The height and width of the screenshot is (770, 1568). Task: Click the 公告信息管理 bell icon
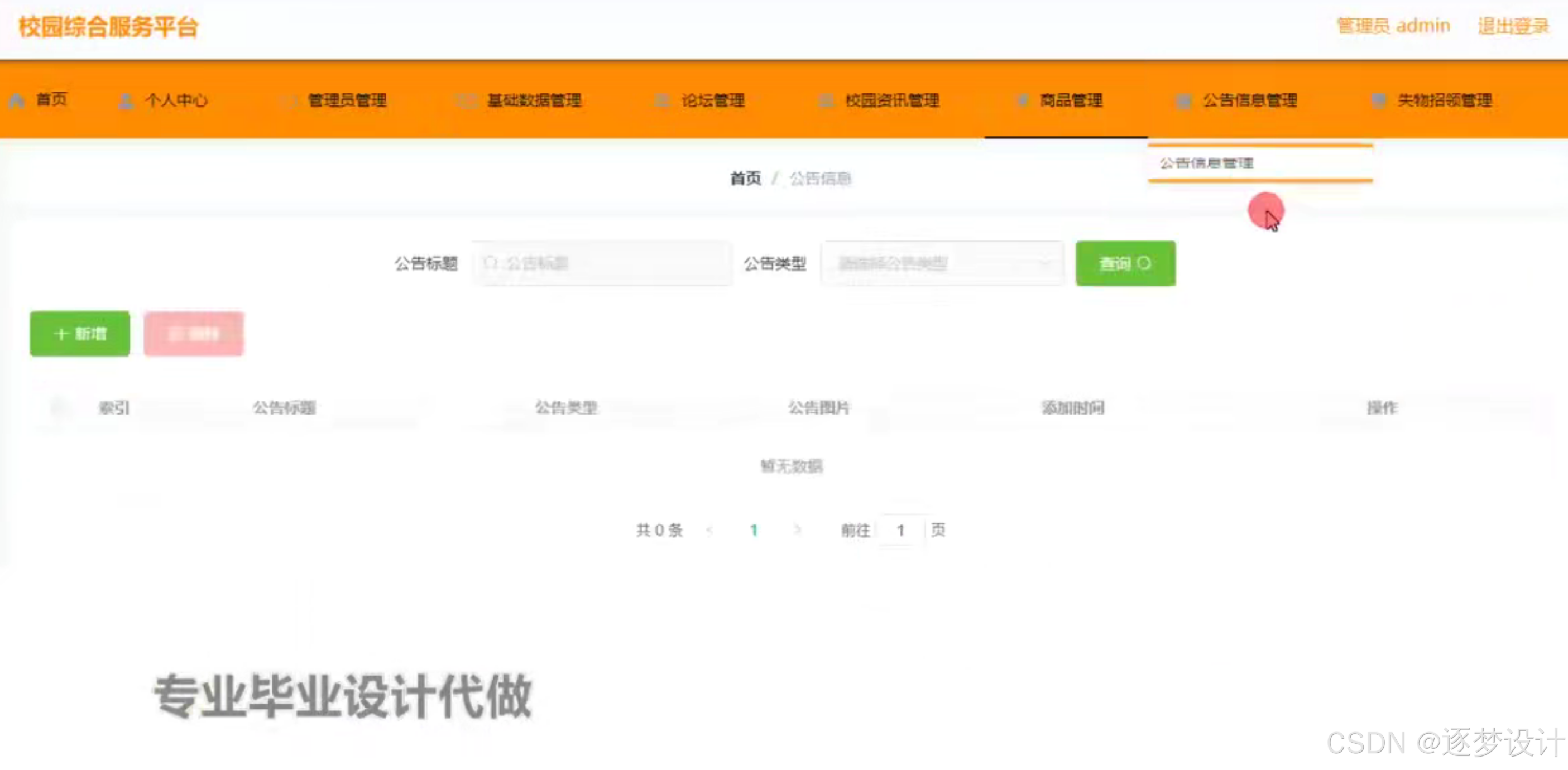click(x=1183, y=101)
